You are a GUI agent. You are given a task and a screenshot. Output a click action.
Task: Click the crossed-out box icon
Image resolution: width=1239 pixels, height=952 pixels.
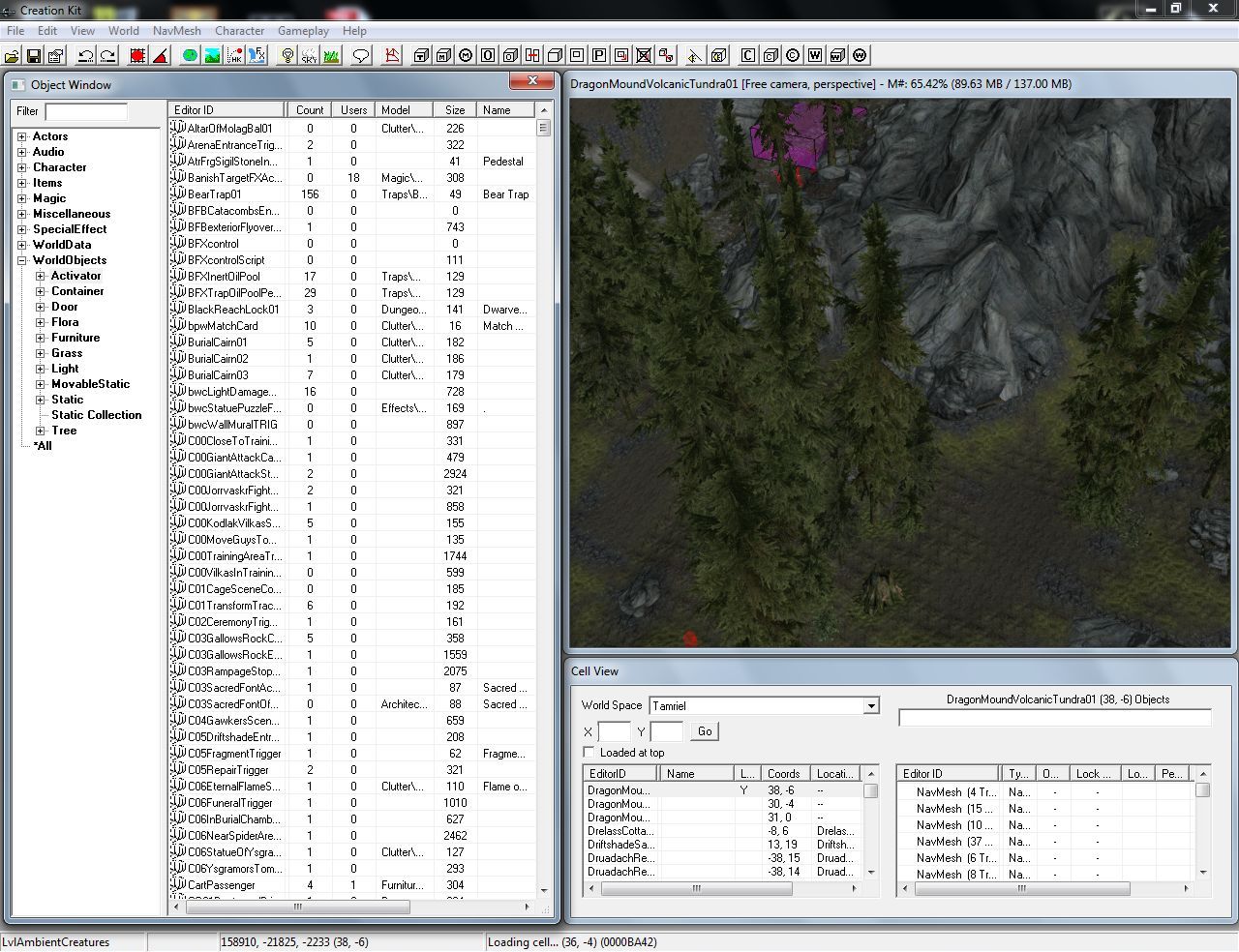(x=644, y=56)
